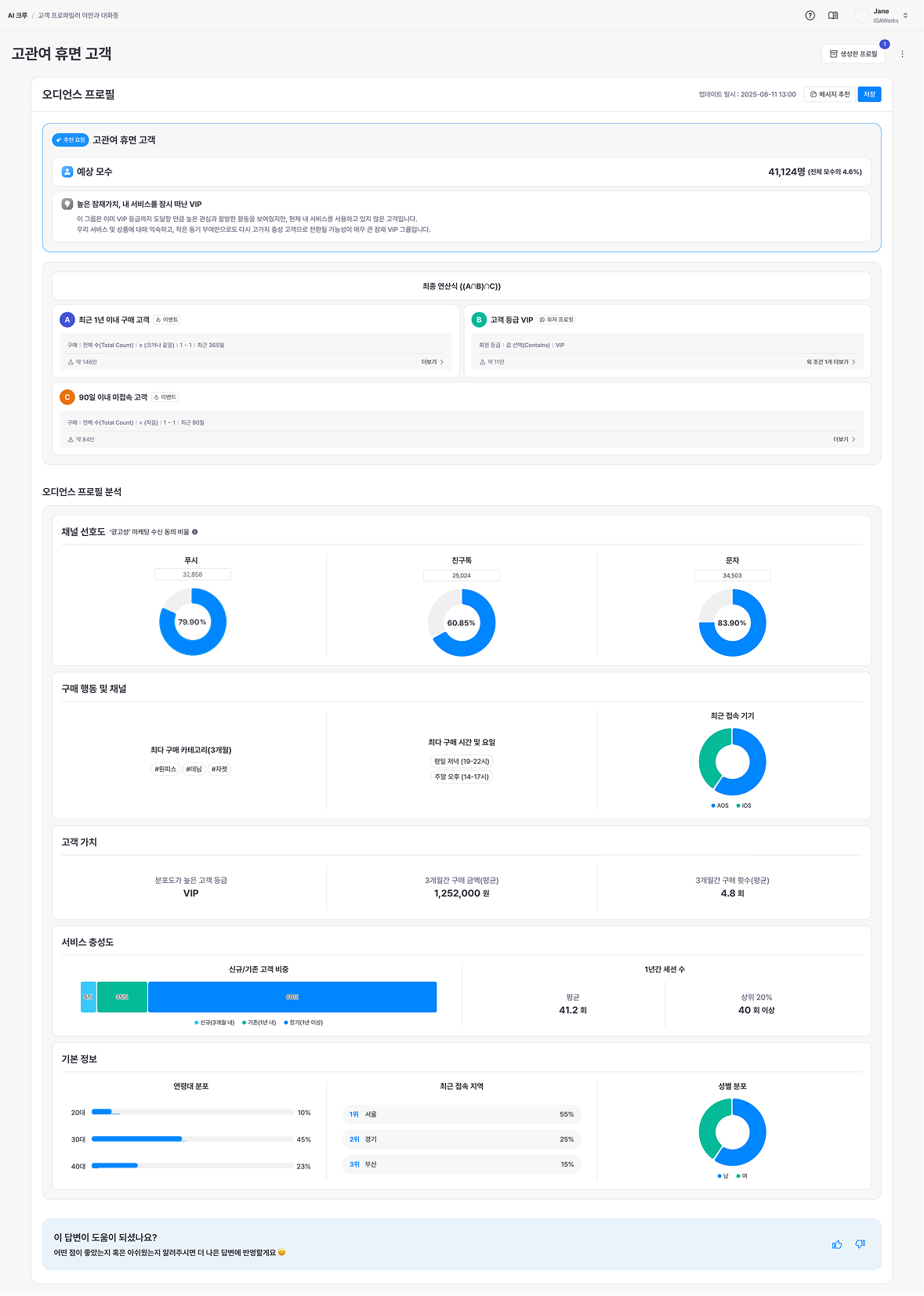The height and width of the screenshot is (1296, 924).
Task: Click the 푸시 79.90% donut chart
Action: click(193, 622)
